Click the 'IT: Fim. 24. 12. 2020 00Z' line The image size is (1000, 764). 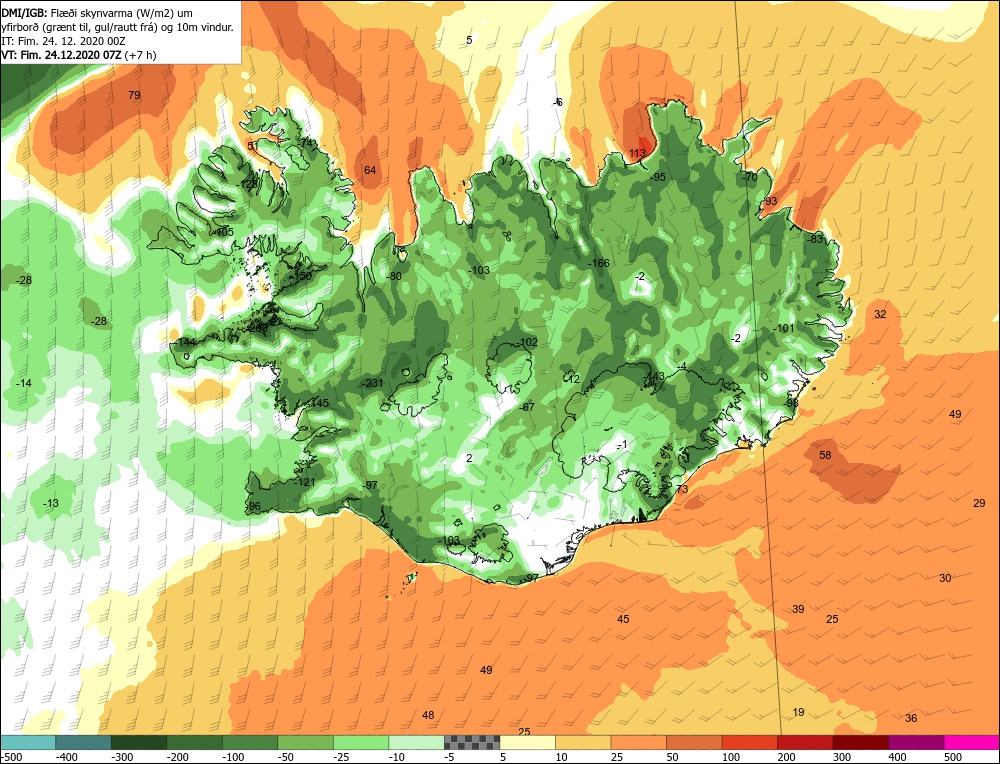click(x=64, y=41)
